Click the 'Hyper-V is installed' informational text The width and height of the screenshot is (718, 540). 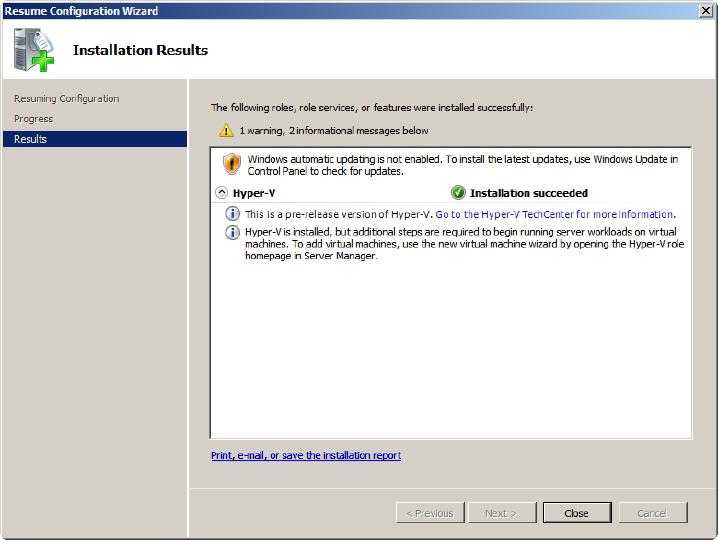[465, 244]
